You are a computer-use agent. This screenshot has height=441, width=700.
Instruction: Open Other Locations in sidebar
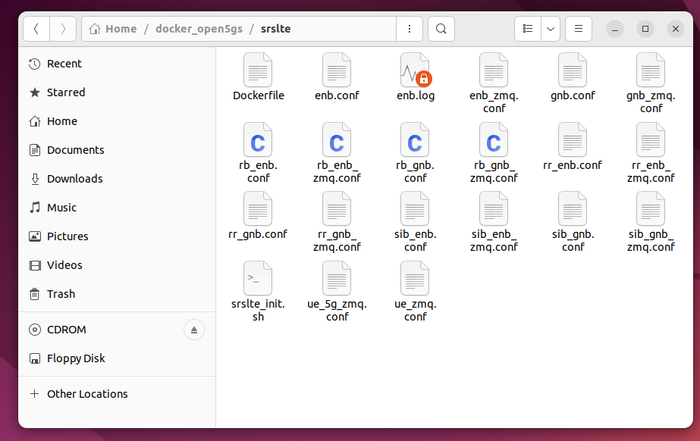pyautogui.click(x=87, y=394)
